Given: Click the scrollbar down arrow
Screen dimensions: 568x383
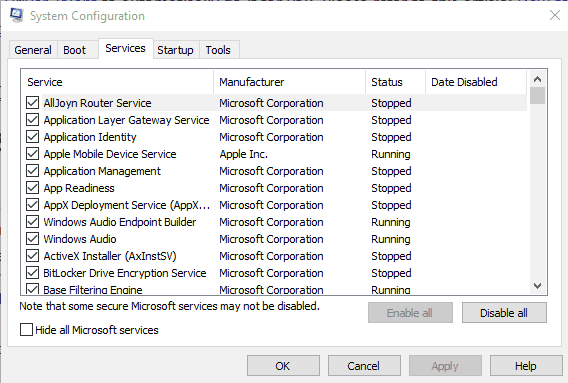Looking at the screenshot, I should [538, 286].
